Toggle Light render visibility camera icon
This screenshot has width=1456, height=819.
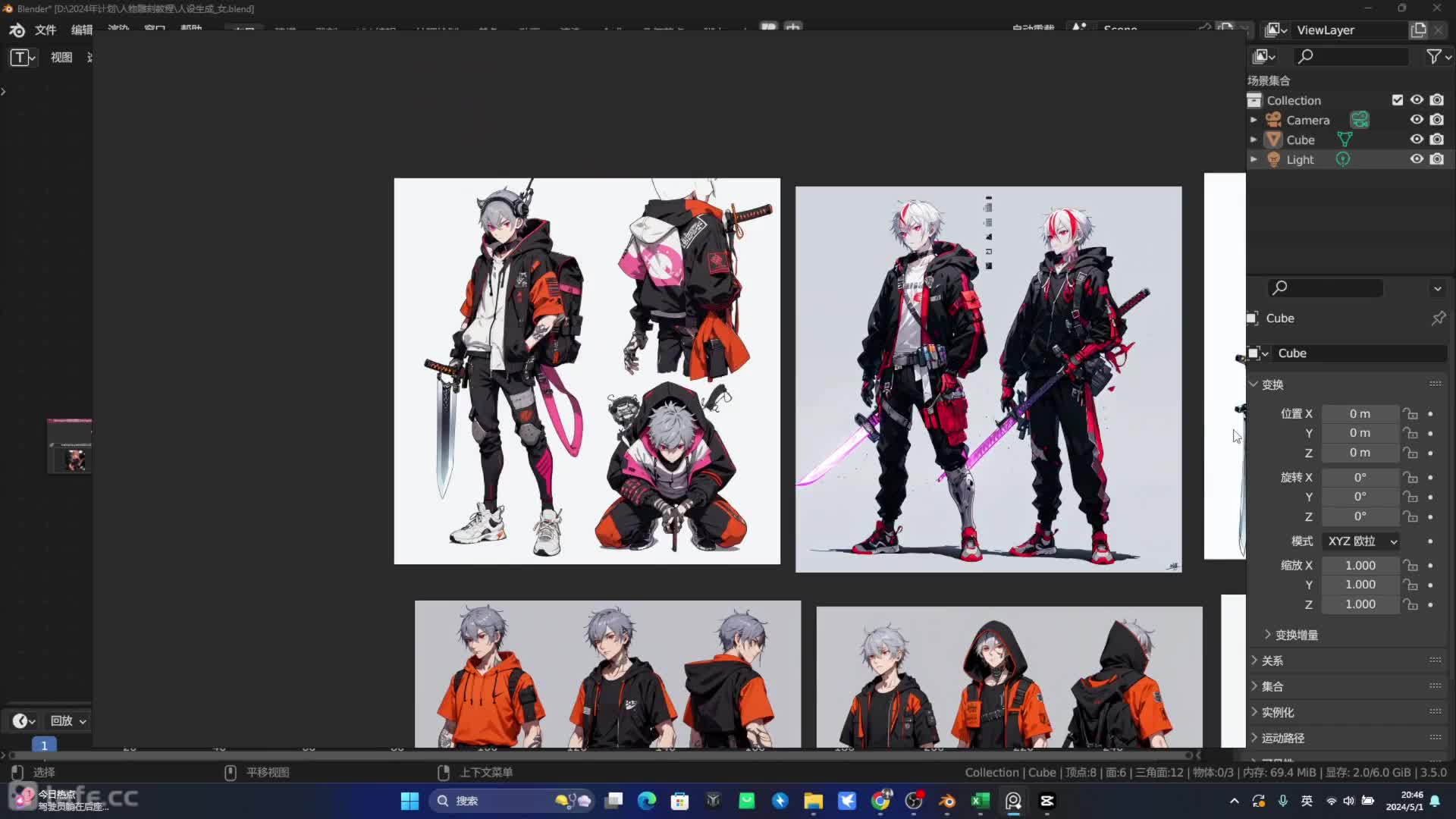click(x=1437, y=159)
